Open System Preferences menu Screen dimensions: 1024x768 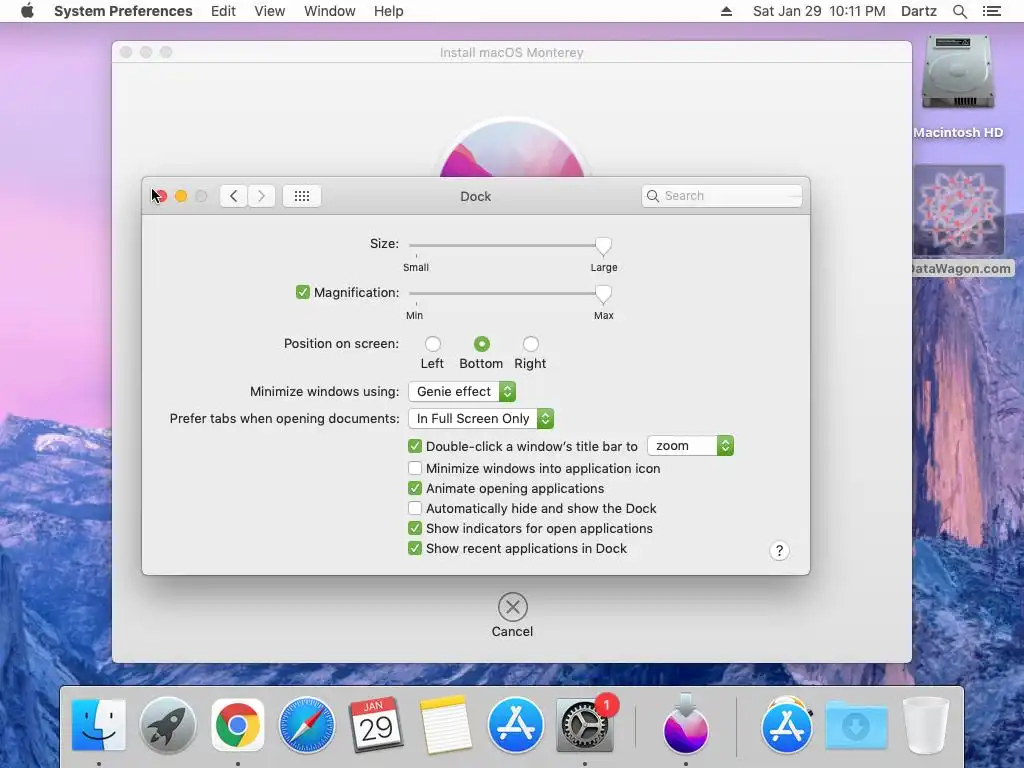[123, 11]
